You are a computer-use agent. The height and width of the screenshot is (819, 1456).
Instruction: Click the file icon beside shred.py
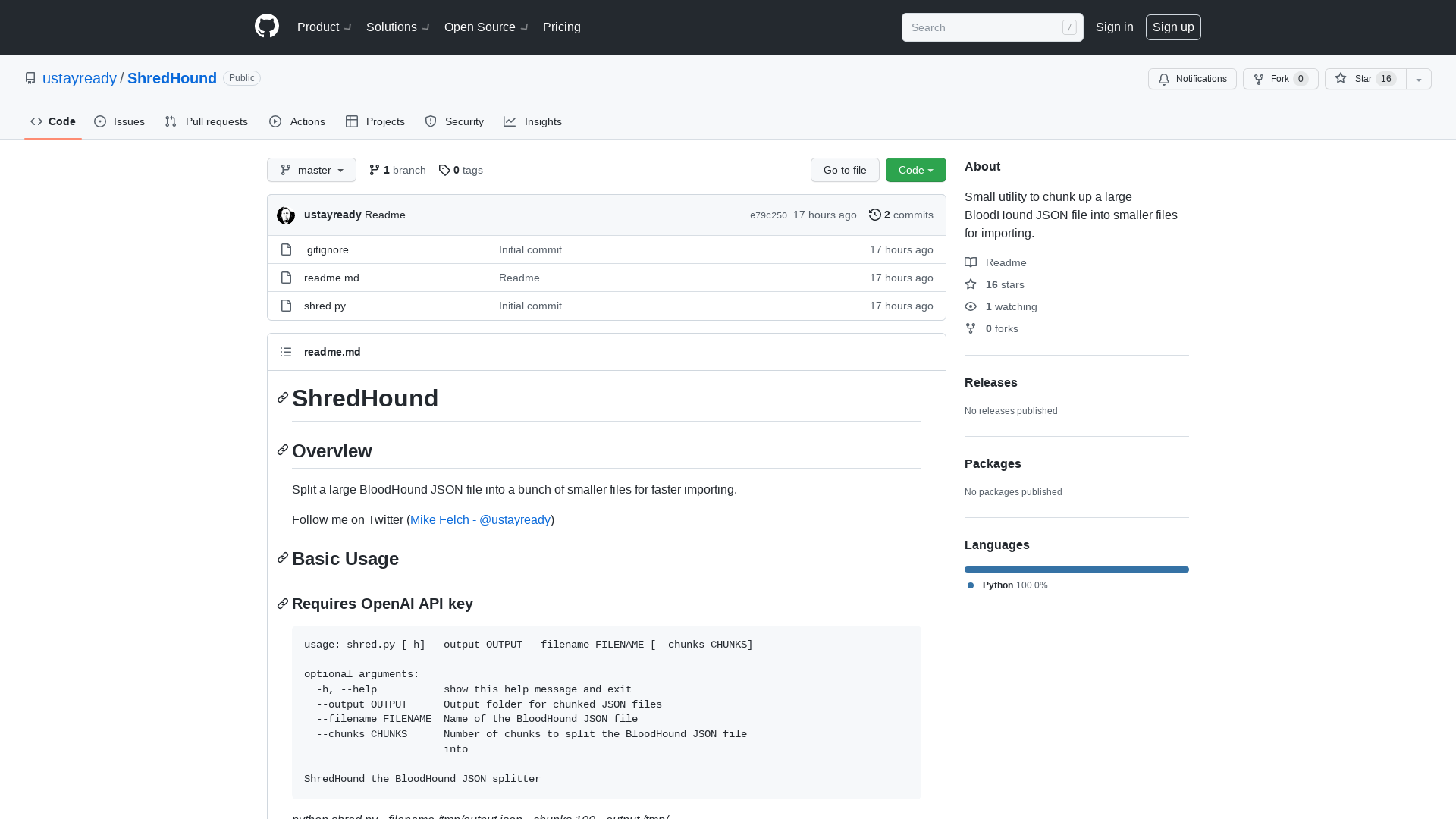286,306
